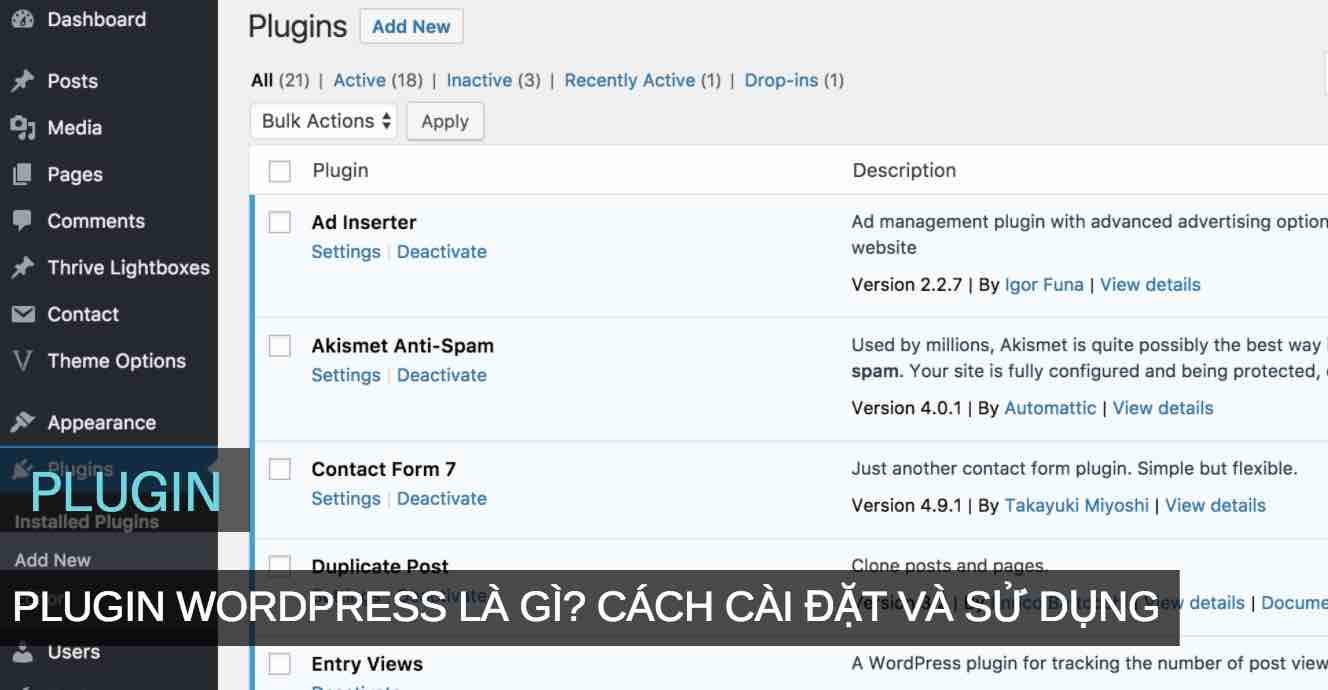The width and height of the screenshot is (1328, 690).
Task: Click the Version 2.2.7 text
Action: tap(907, 285)
